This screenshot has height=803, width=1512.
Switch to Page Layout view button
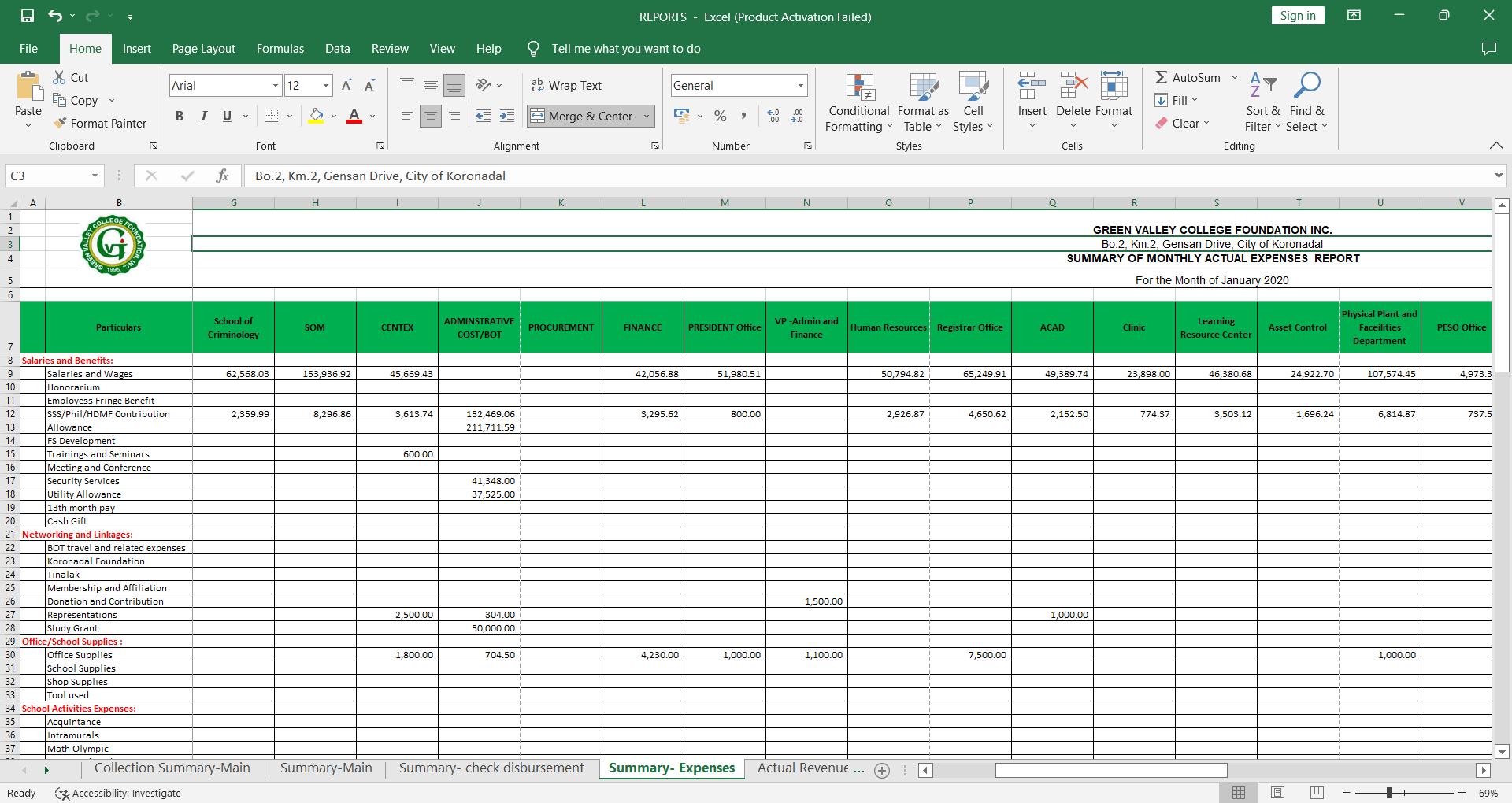click(x=1278, y=793)
